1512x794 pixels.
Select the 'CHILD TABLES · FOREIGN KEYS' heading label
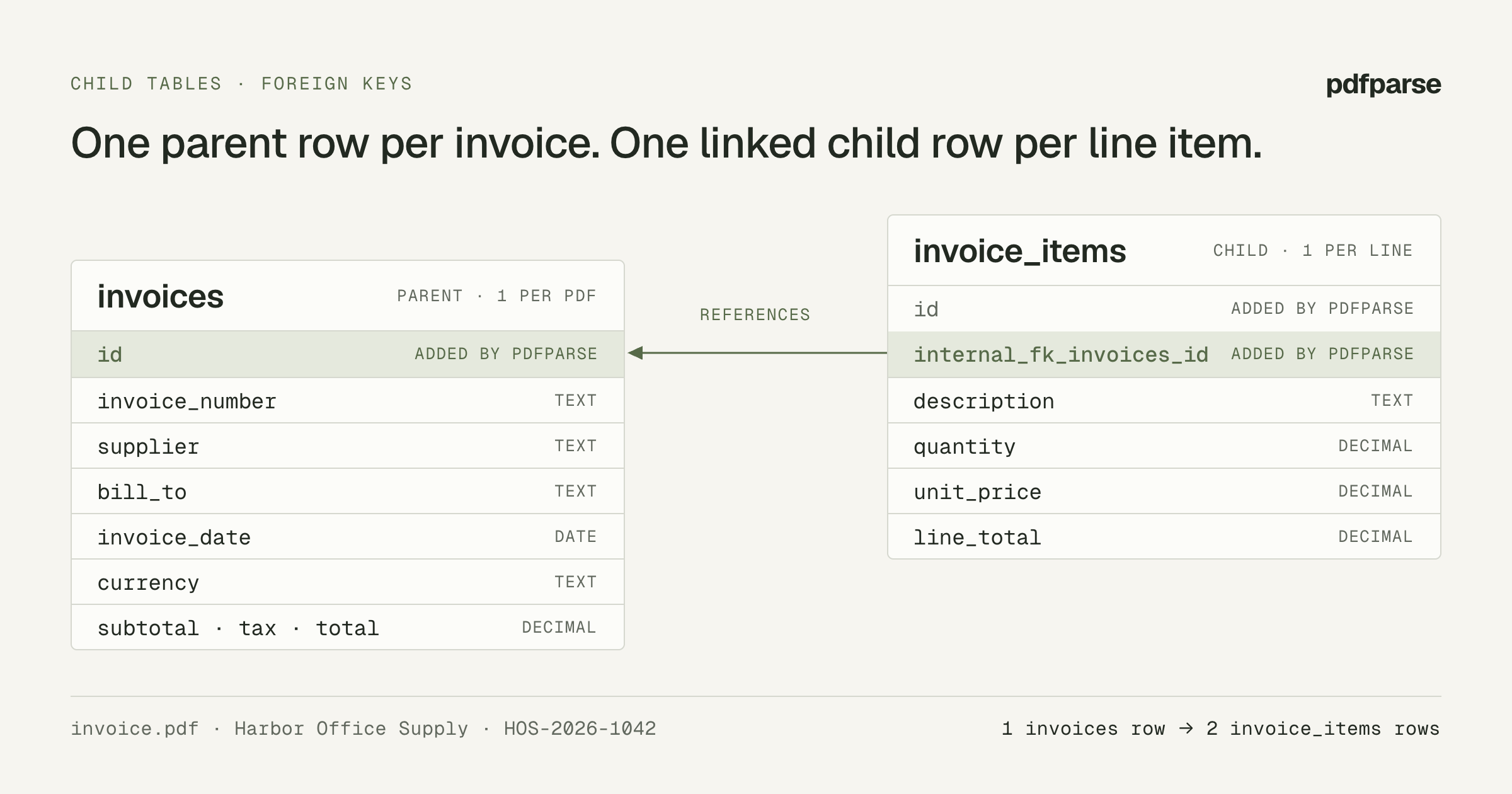click(x=241, y=84)
